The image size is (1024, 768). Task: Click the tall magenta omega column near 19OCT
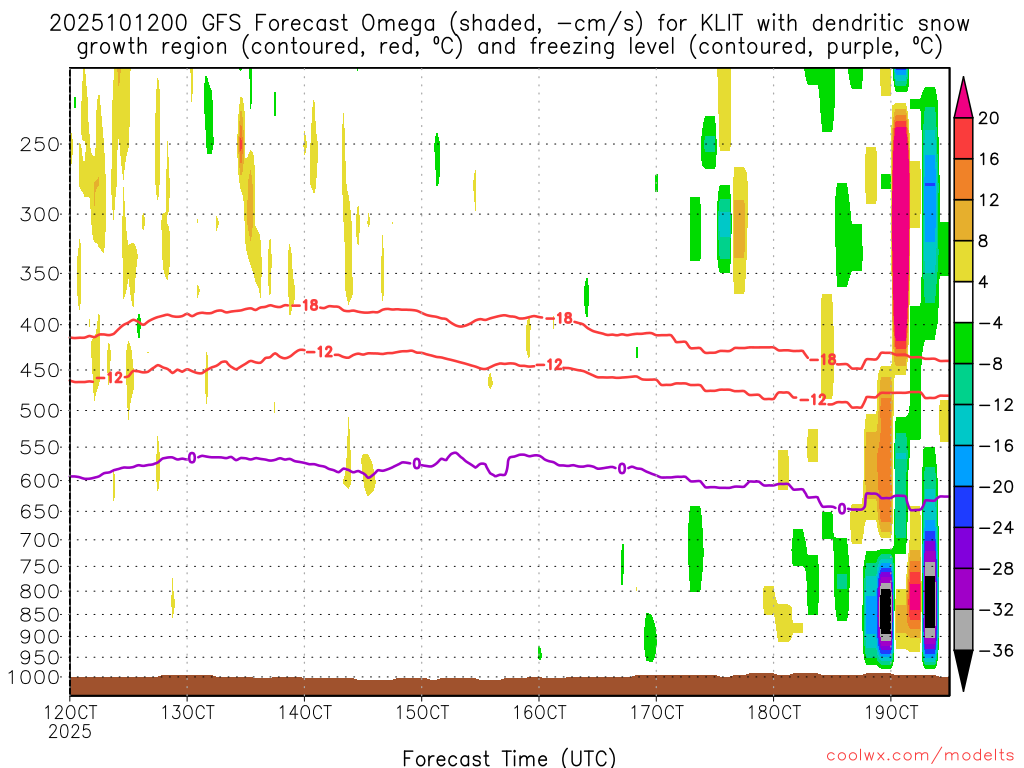coord(901,235)
